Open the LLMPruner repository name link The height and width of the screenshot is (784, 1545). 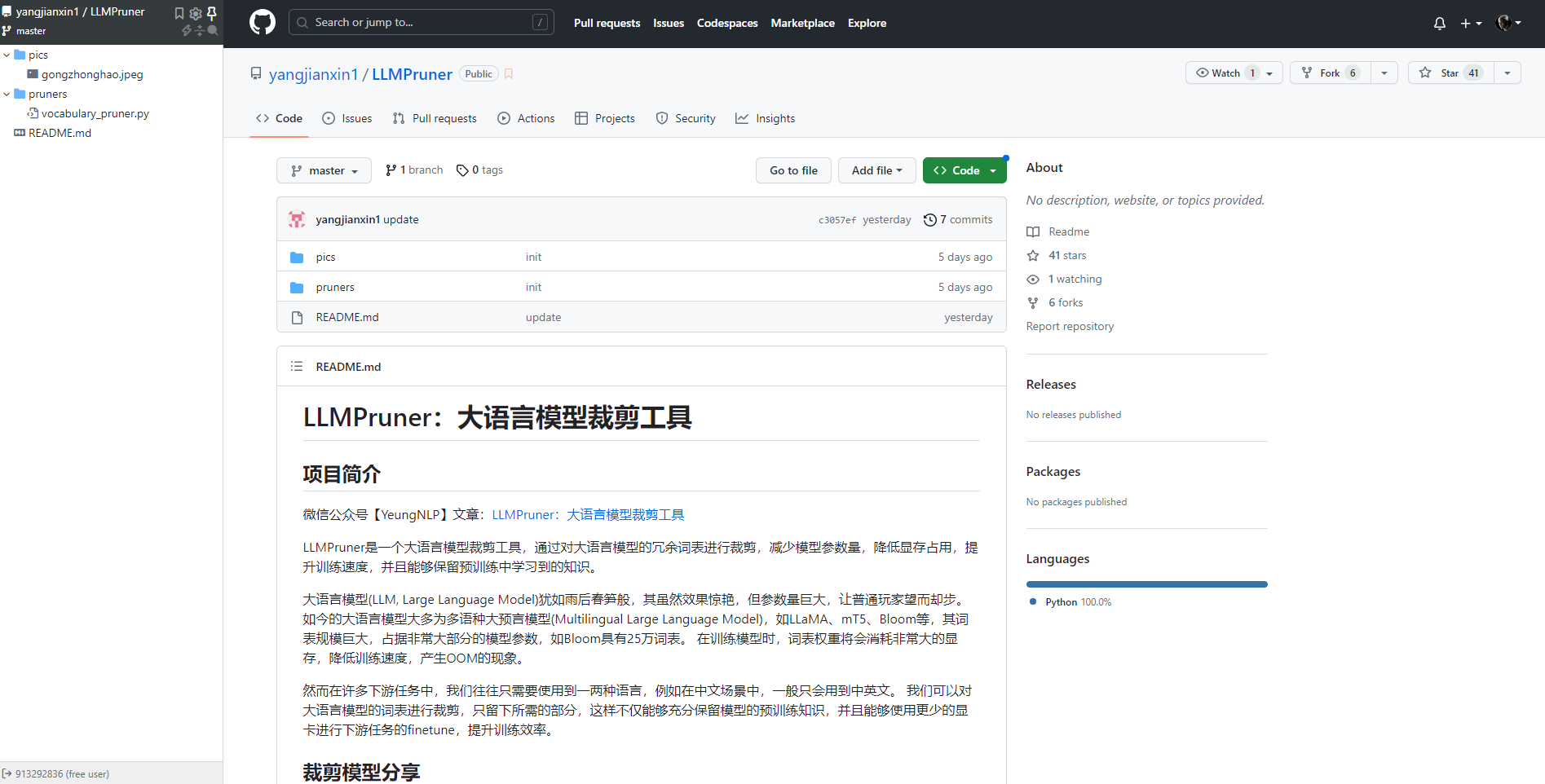click(412, 74)
